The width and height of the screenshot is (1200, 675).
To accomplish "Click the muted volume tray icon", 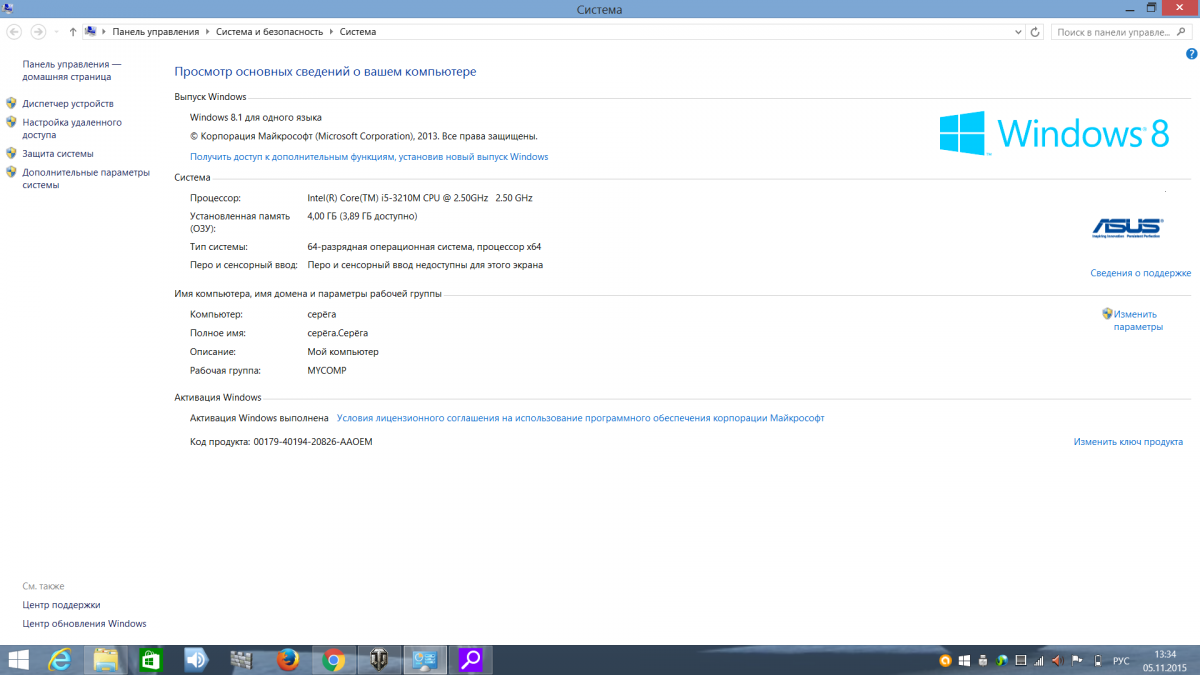I will [x=1057, y=661].
